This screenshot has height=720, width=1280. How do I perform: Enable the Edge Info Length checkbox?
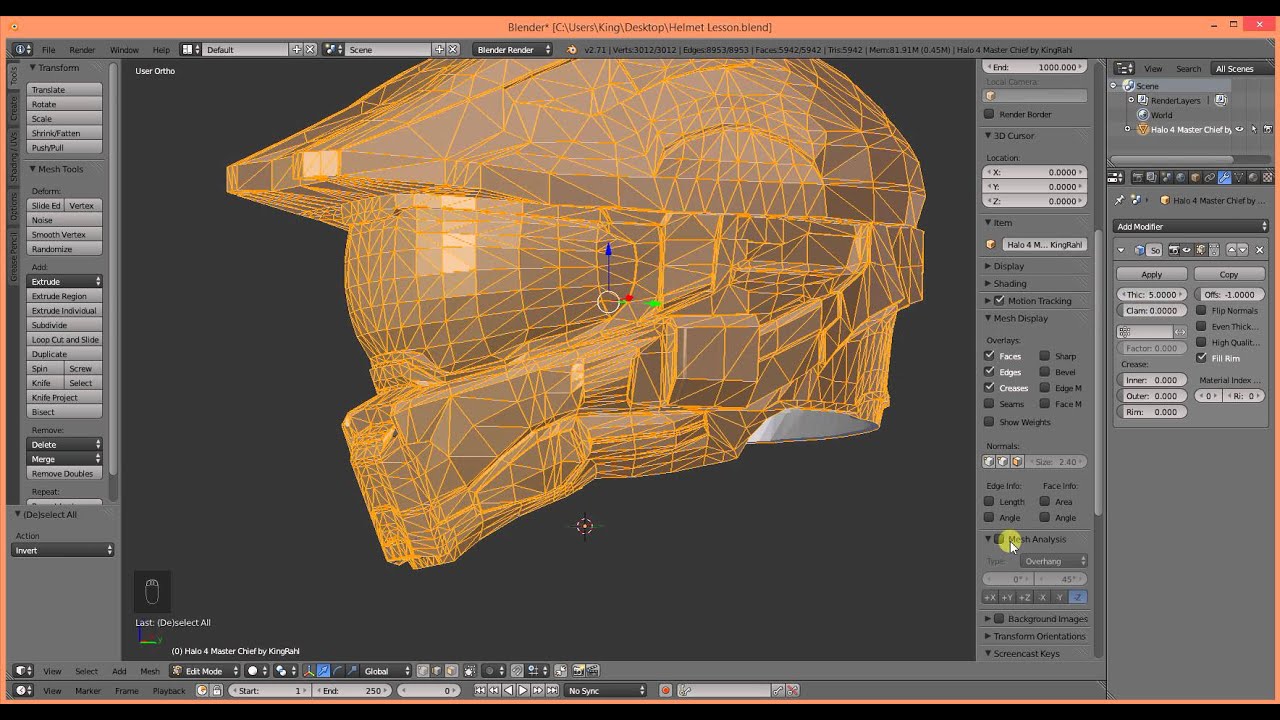click(989, 501)
